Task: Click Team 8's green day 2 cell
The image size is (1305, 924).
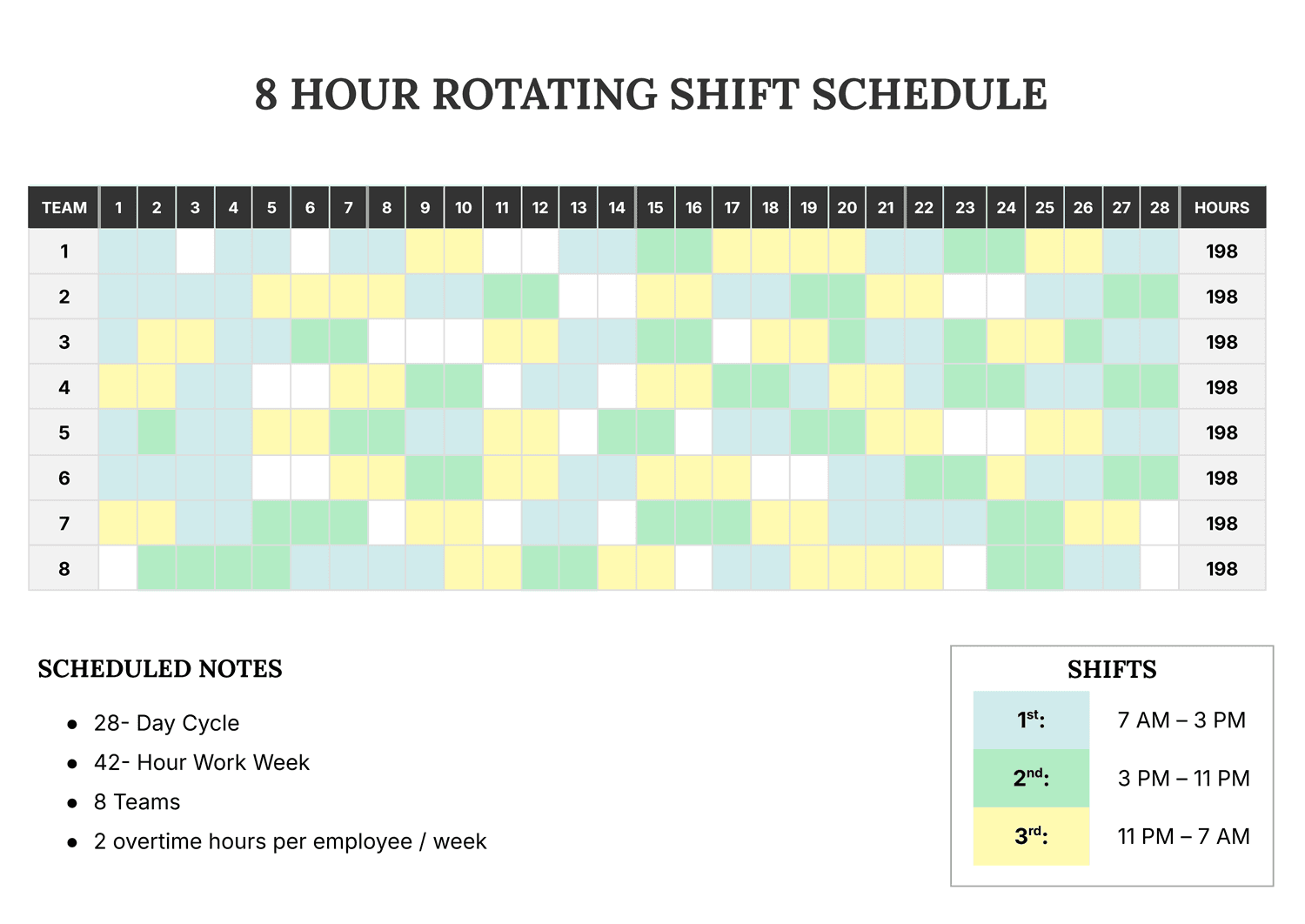Action: click(157, 568)
